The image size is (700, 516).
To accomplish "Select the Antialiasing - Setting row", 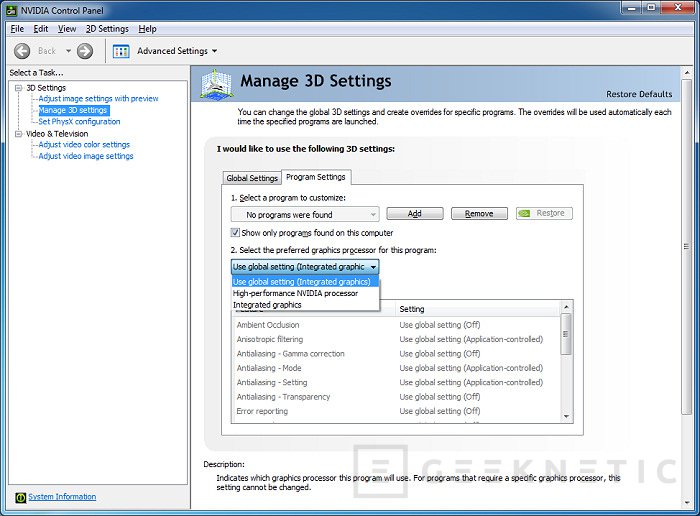I will click(396, 383).
